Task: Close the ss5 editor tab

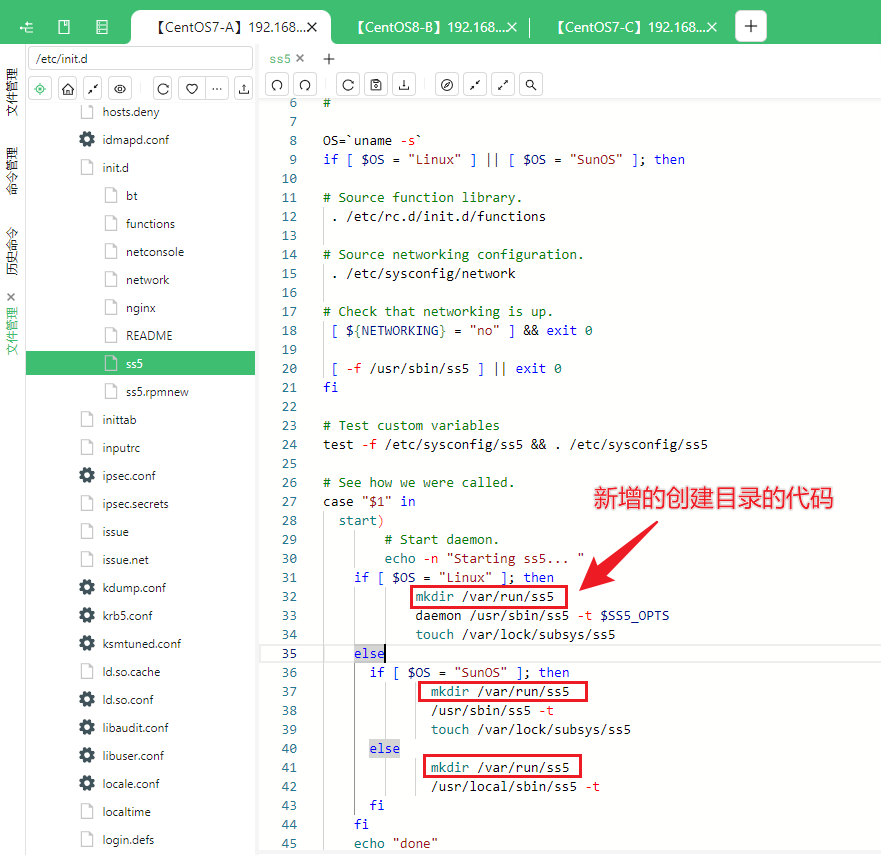Action: pyautogui.click(x=300, y=58)
